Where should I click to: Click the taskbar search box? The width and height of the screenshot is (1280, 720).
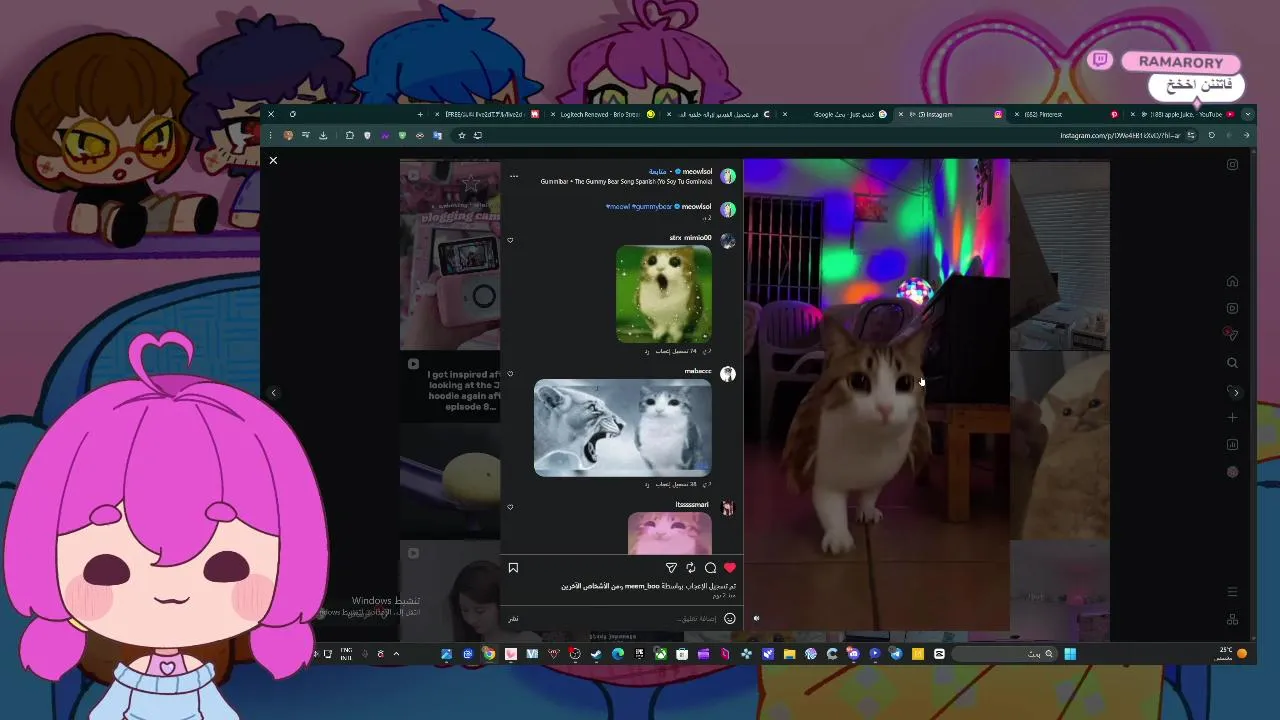[1004, 654]
